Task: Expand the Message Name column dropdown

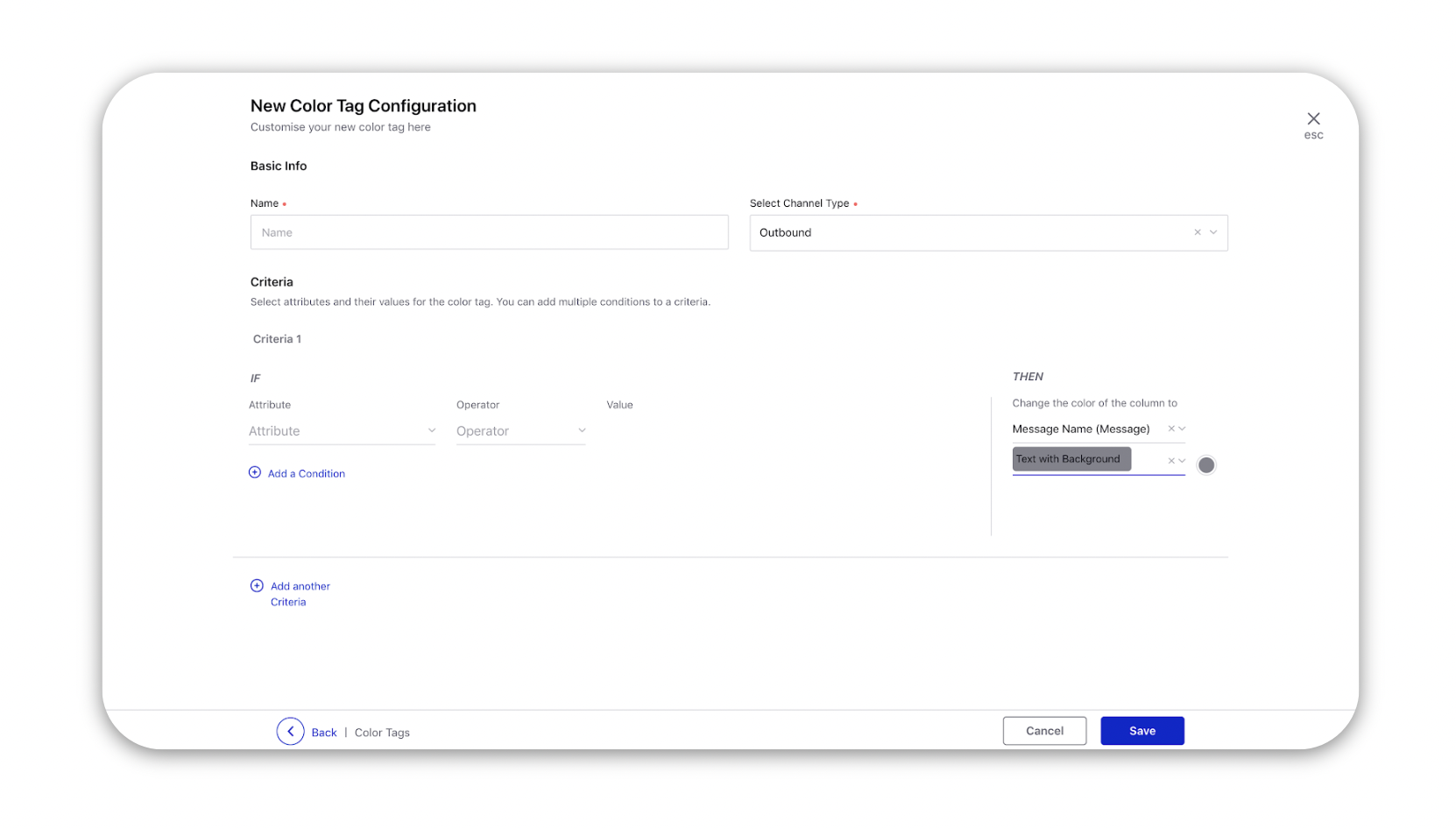Action: coord(1182,429)
